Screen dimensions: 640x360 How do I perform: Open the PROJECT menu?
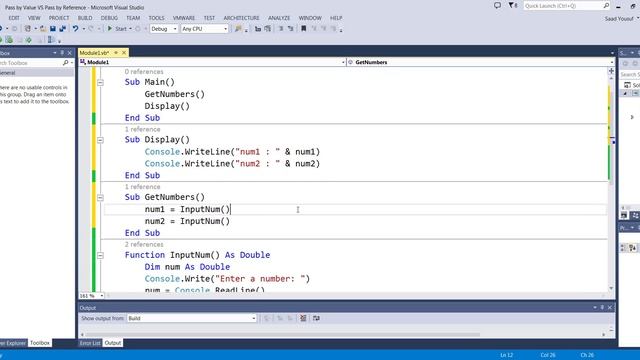(59, 18)
